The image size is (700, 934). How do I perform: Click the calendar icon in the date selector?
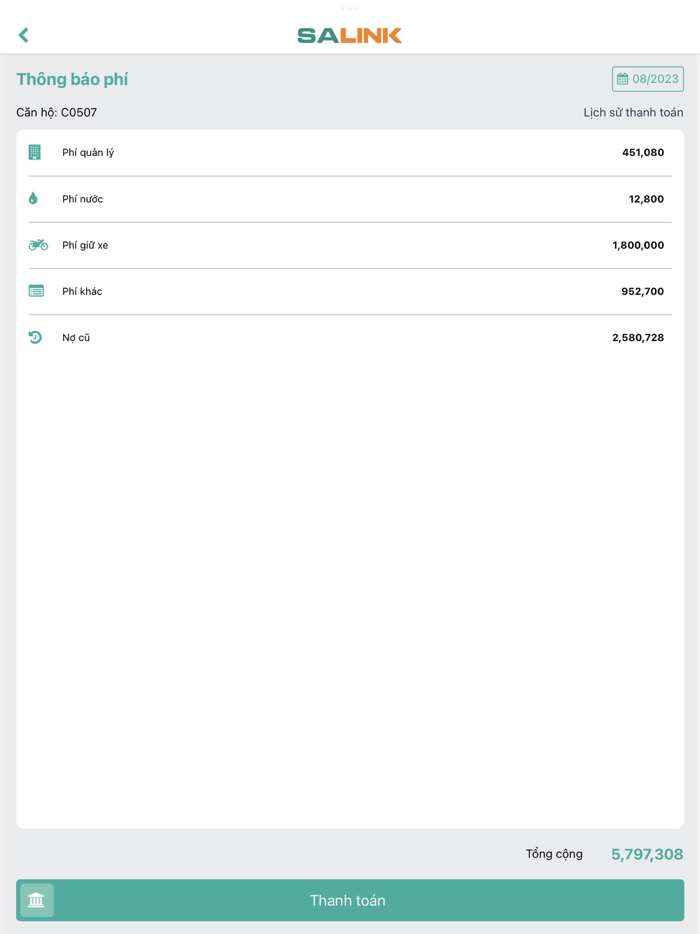pyautogui.click(x=625, y=78)
